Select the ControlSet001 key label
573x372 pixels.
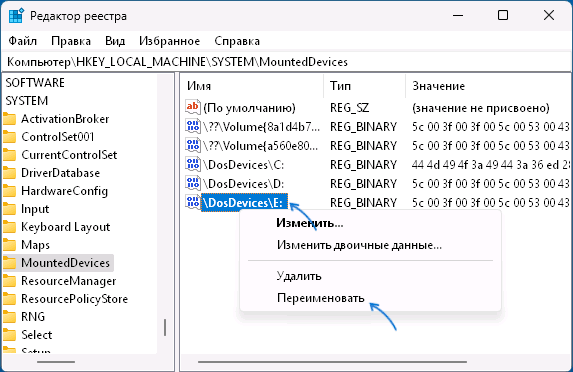pyautogui.click(x=58, y=137)
